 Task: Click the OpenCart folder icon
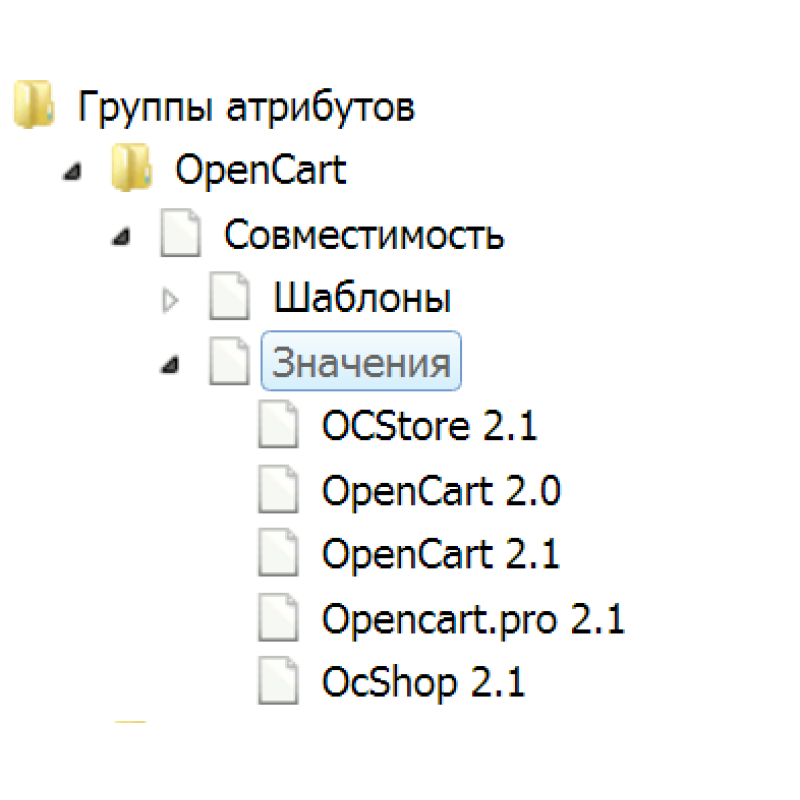click(x=132, y=168)
